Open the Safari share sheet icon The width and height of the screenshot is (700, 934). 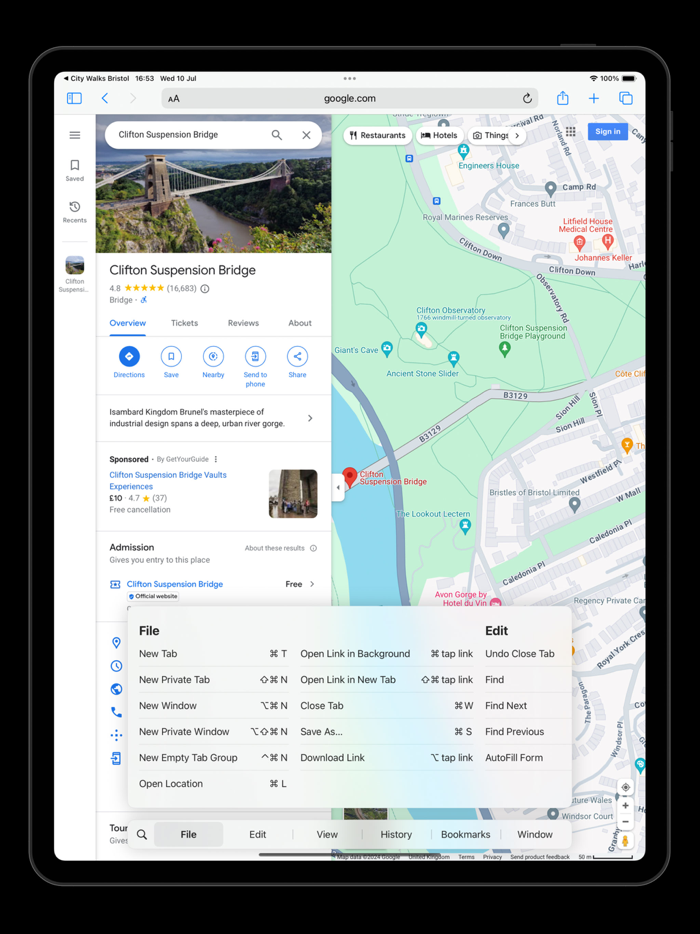[562, 98]
